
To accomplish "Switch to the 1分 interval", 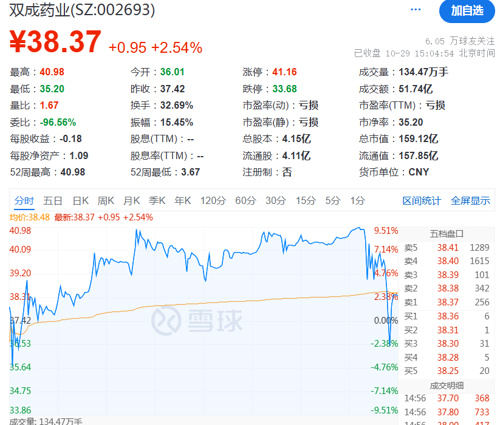I will [357, 201].
